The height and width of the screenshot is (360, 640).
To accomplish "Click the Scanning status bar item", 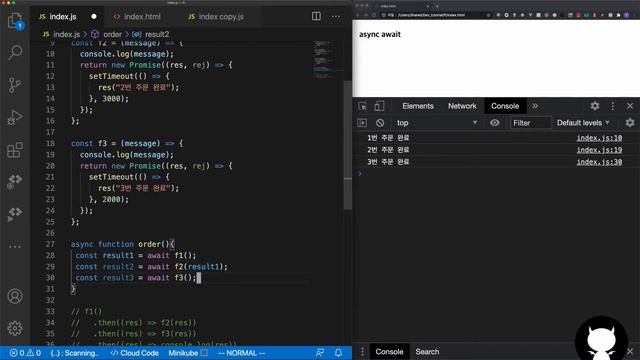I will (x=75, y=353).
